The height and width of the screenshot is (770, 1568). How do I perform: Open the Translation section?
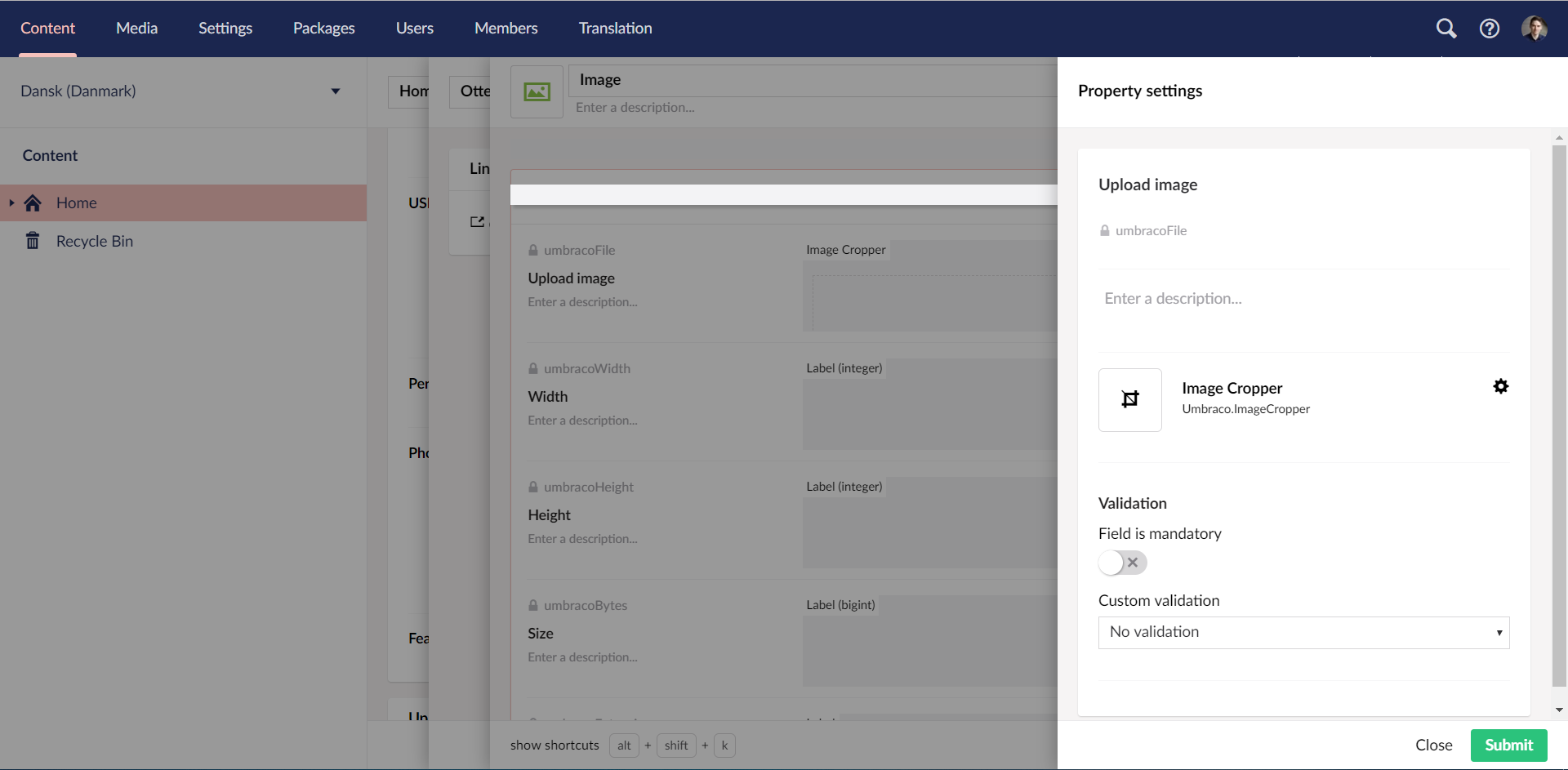[x=614, y=28]
